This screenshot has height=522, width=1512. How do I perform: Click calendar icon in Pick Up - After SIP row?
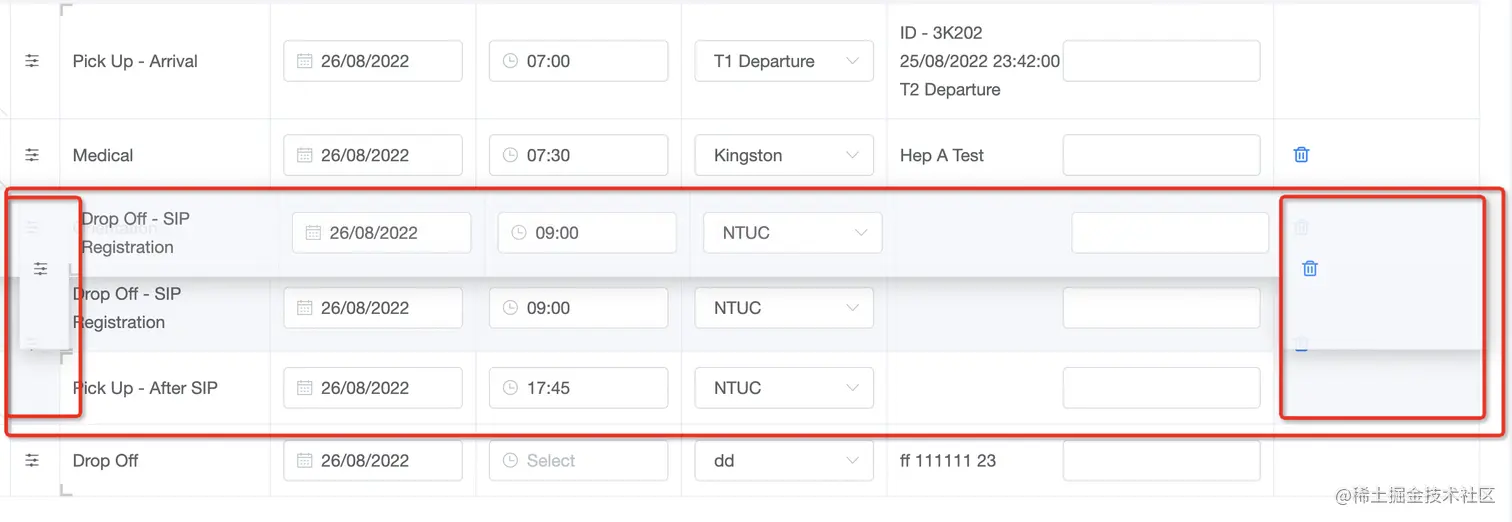[x=305, y=388]
